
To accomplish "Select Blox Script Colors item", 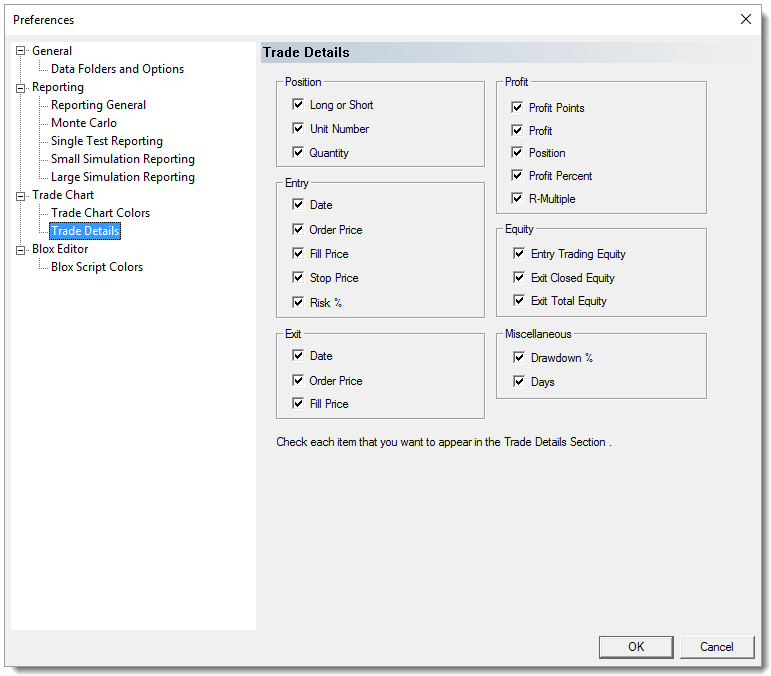I will (97, 267).
